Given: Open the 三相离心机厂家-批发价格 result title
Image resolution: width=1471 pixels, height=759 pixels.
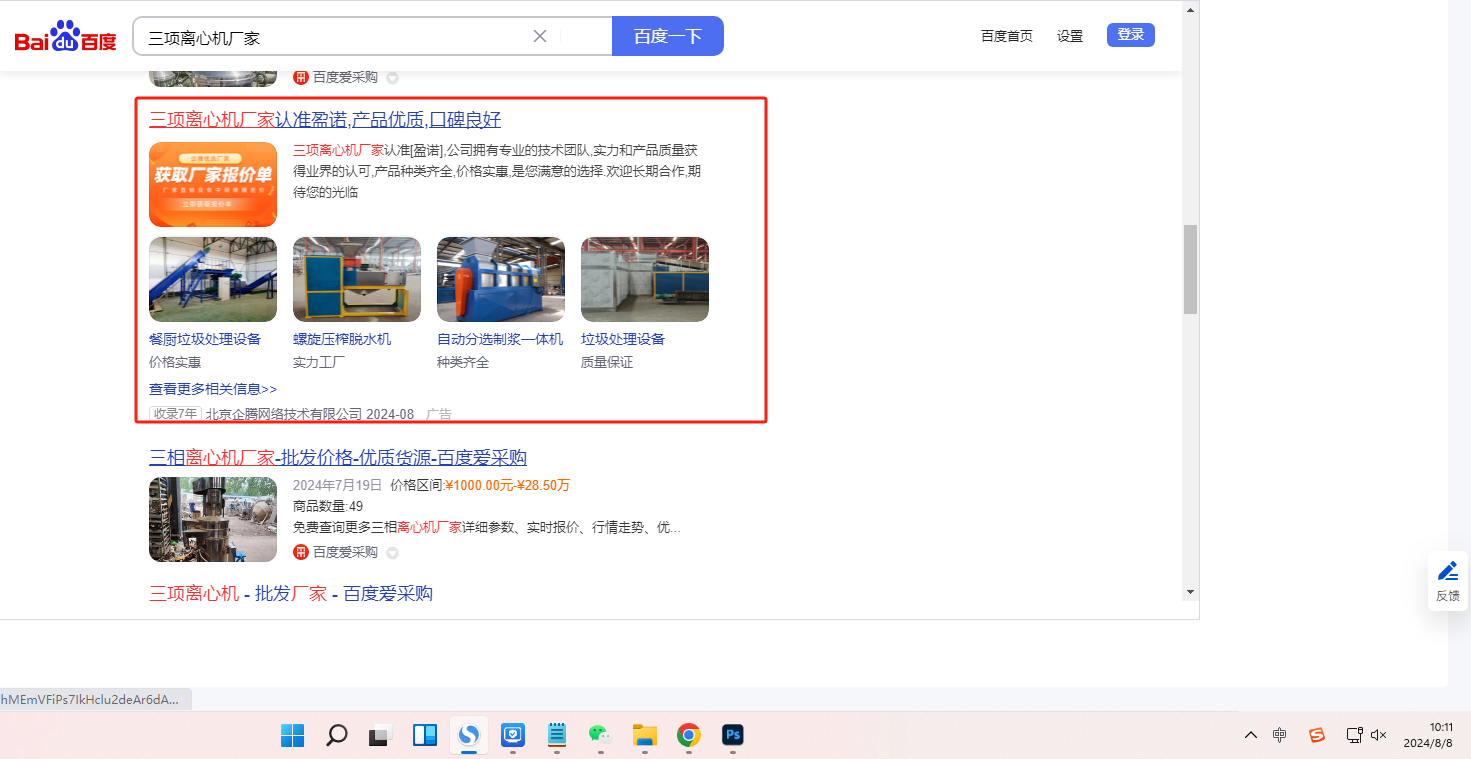Looking at the screenshot, I should pyautogui.click(x=338, y=458).
